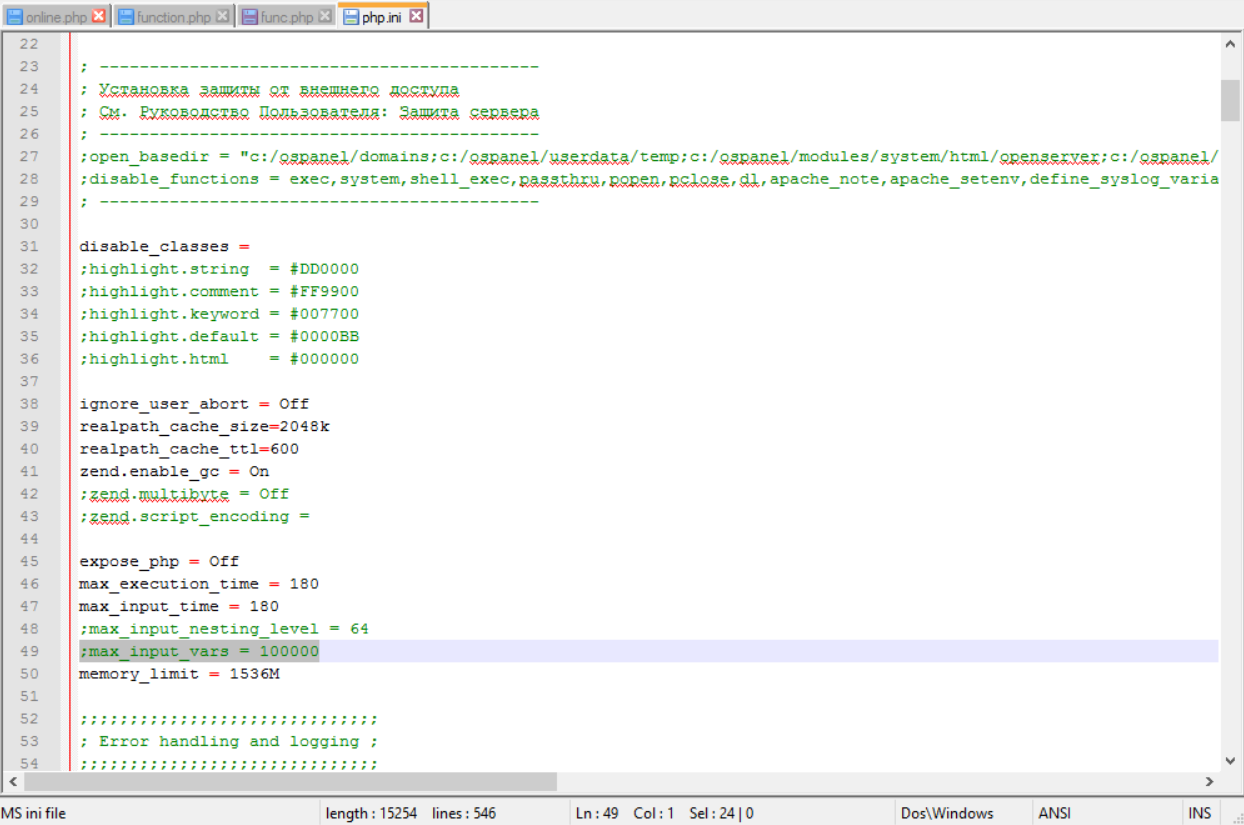This screenshot has width=1244, height=825.
Task: Click line number 50 in the margin
Action: tap(29, 674)
